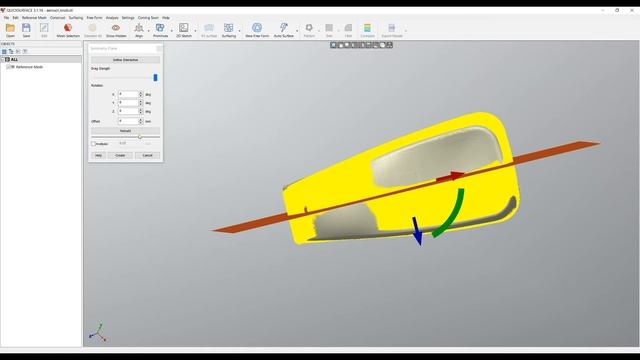Click the Export Model icon

(x=391, y=28)
